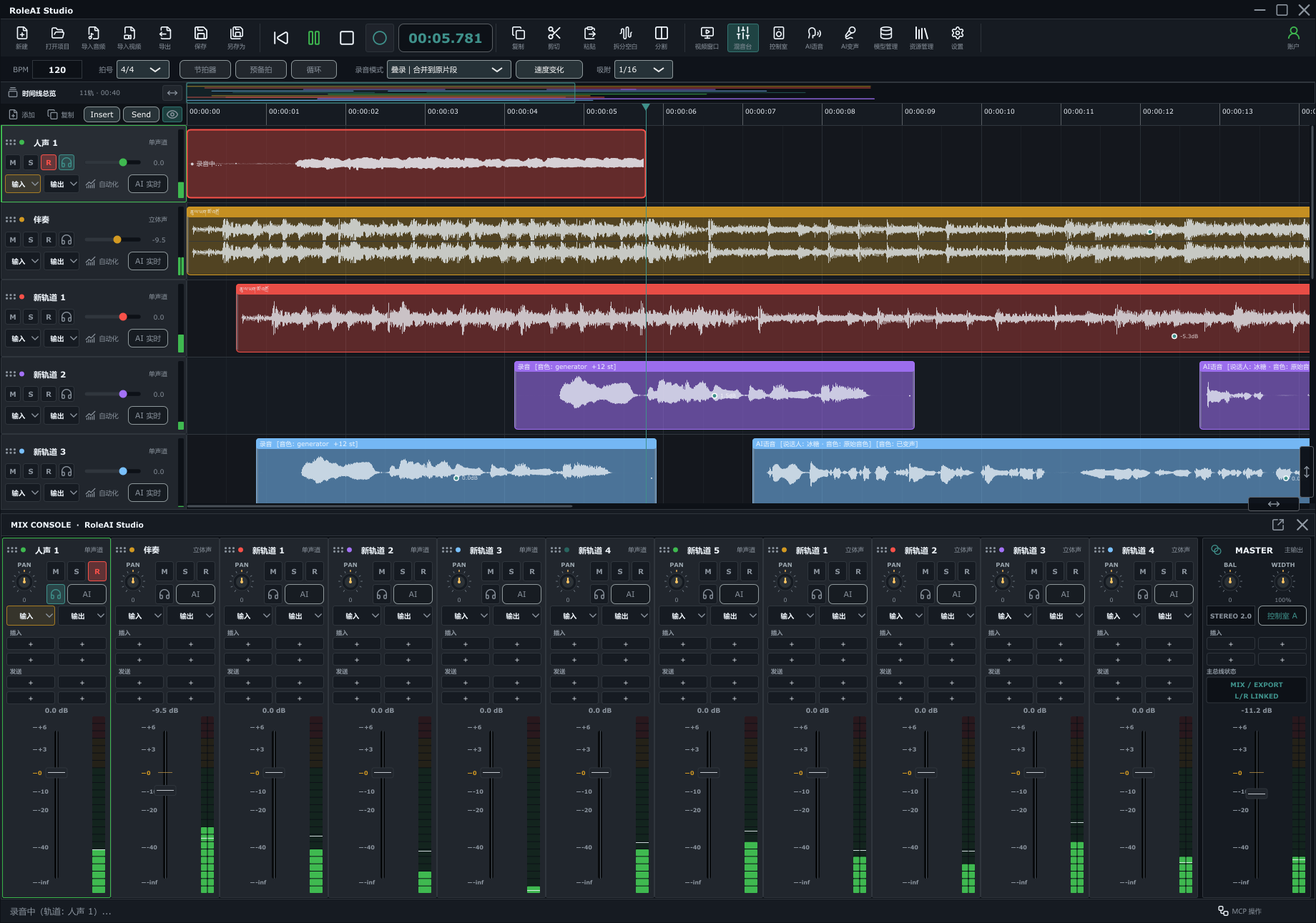Click the 导出 export icon
Viewport: 1316px width, 923px height.
pyautogui.click(x=165, y=37)
